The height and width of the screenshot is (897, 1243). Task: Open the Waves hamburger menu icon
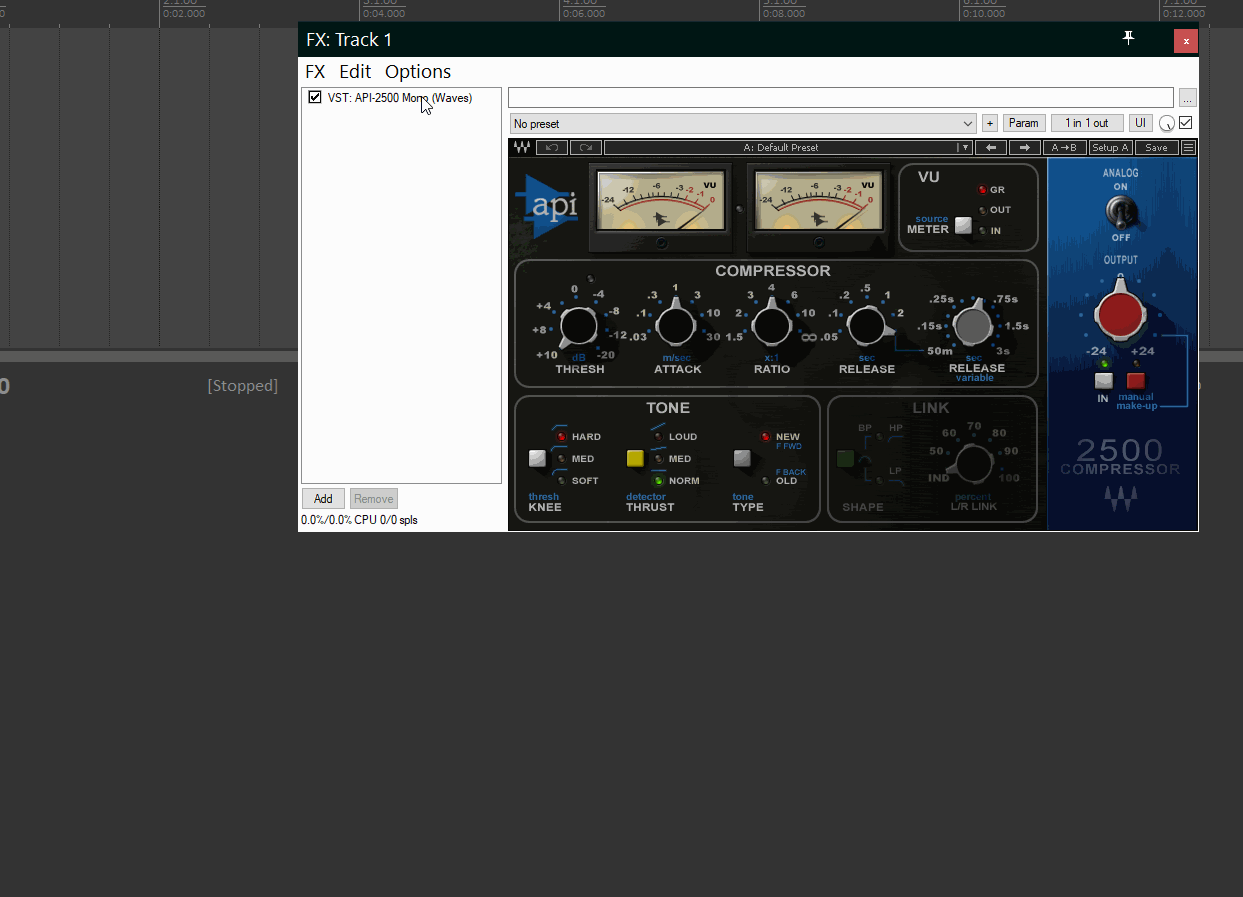point(1188,148)
